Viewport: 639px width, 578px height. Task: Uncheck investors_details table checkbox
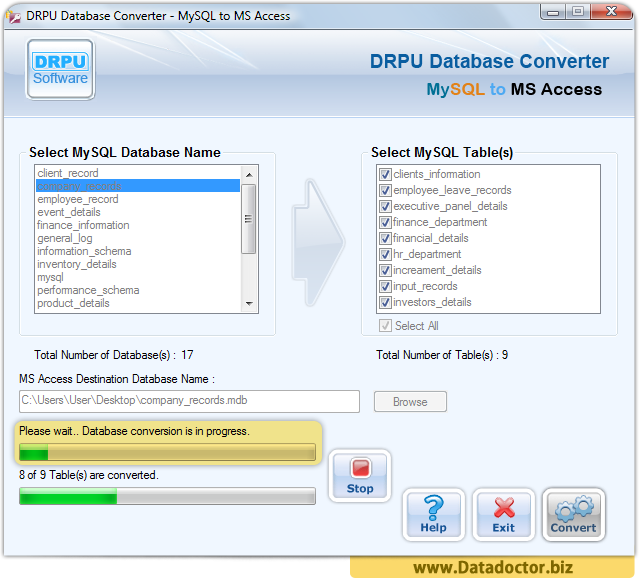pos(385,302)
